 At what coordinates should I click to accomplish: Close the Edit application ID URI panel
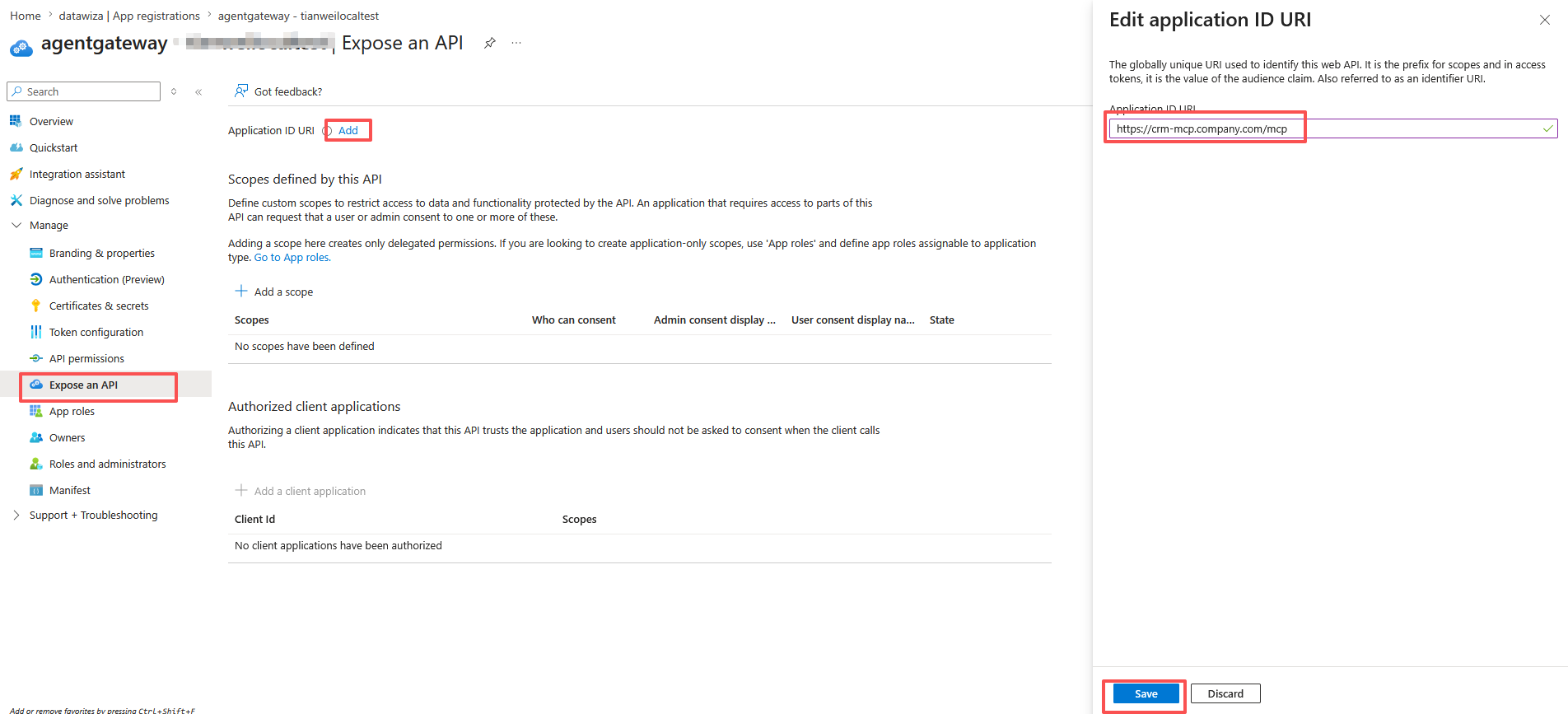1544,20
